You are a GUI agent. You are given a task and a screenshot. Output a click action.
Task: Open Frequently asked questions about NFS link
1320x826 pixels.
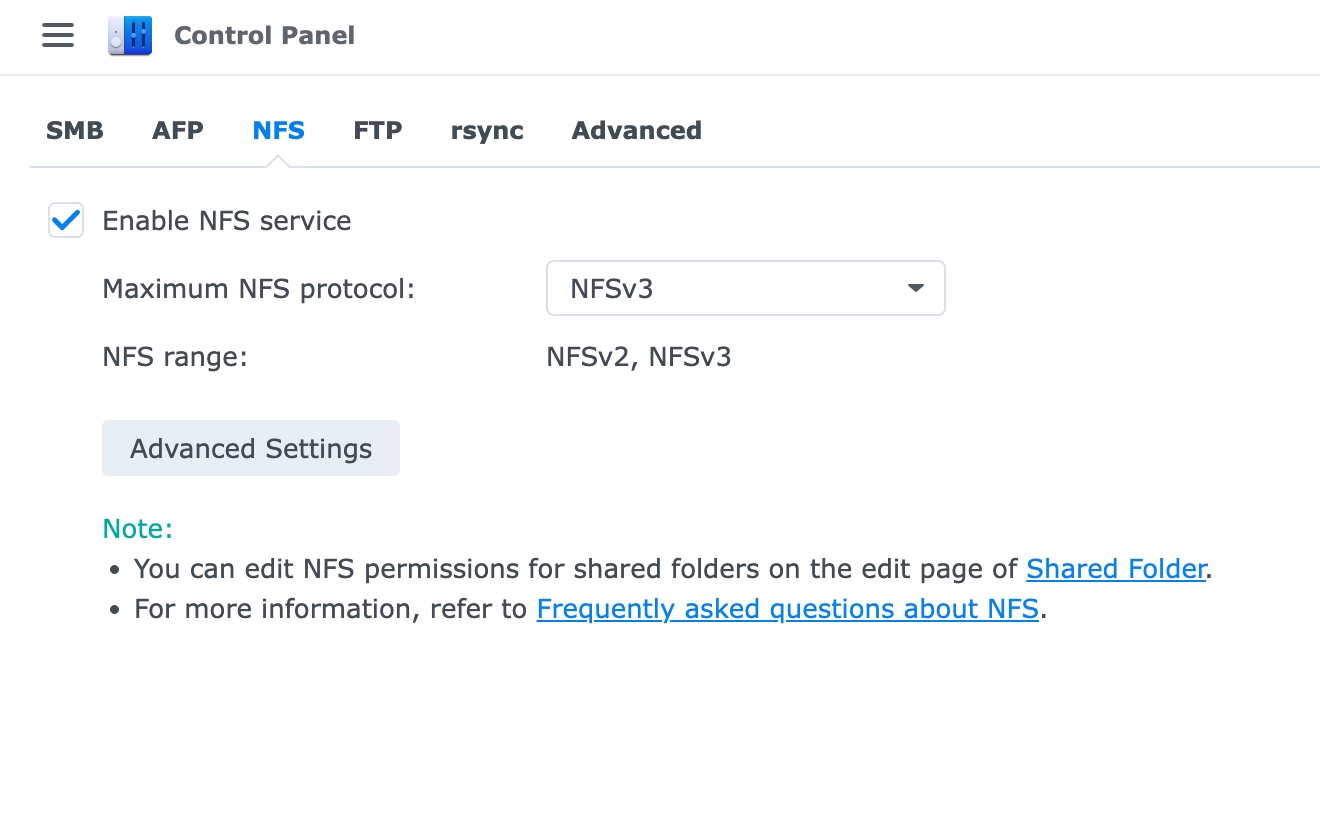pos(788,609)
